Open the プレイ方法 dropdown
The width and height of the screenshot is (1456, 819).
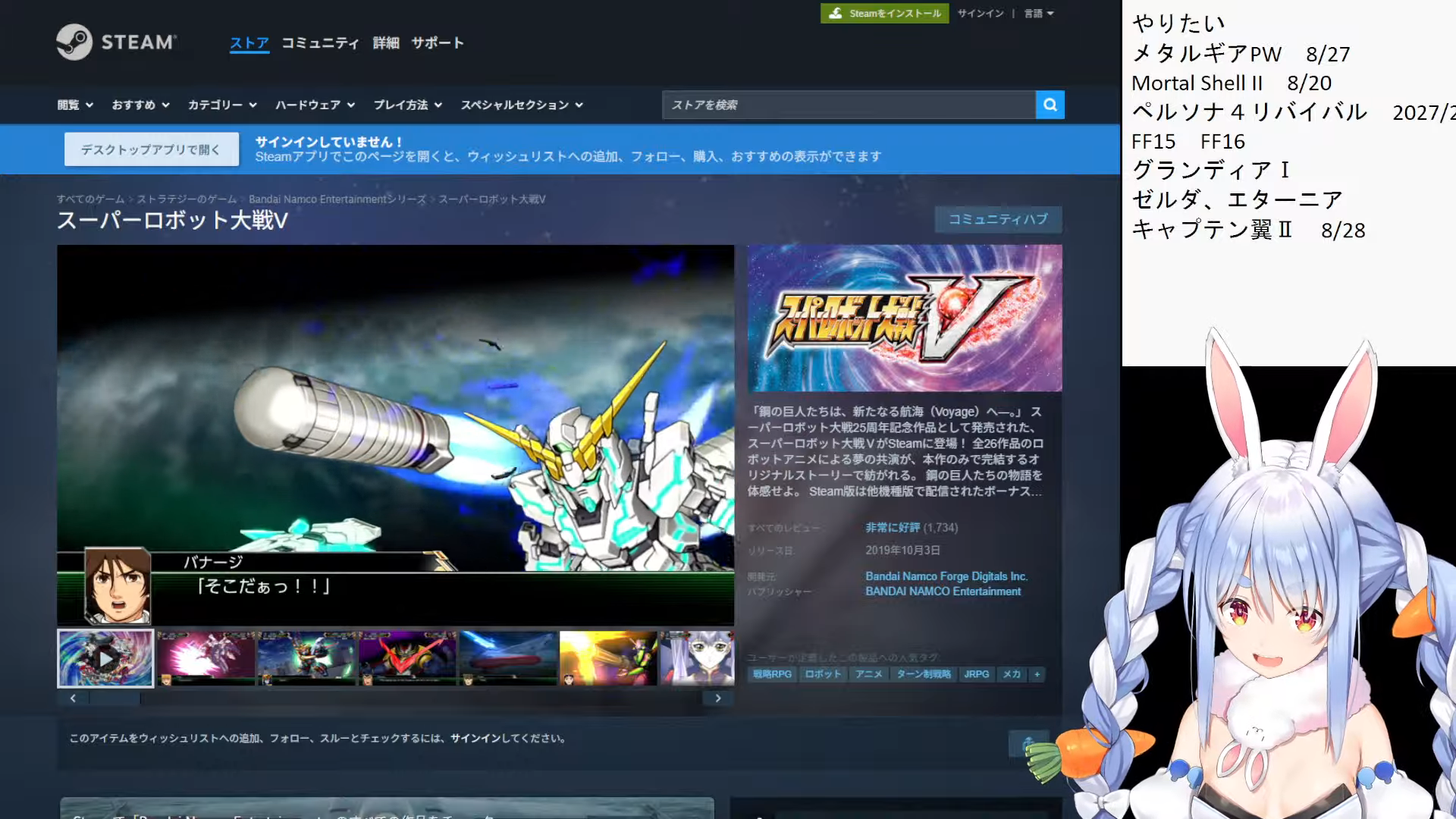[x=407, y=105]
